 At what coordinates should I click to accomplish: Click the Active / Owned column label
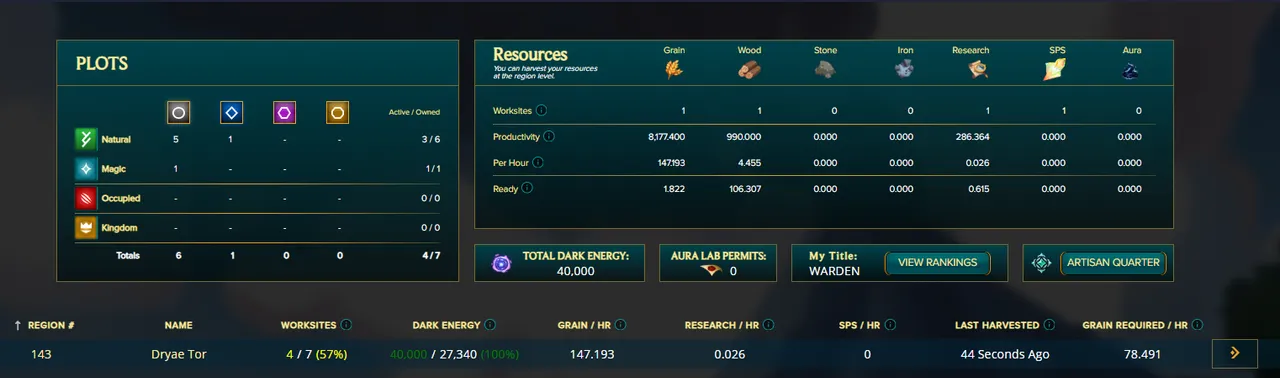pyautogui.click(x=414, y=112)
